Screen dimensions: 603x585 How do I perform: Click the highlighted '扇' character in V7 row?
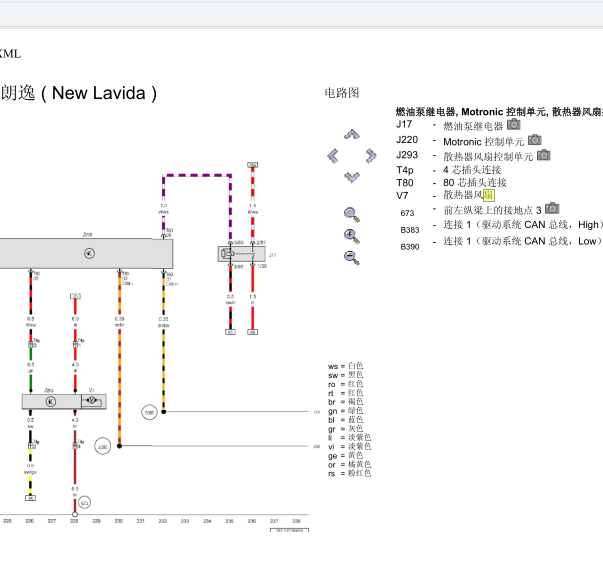point(489,195)
